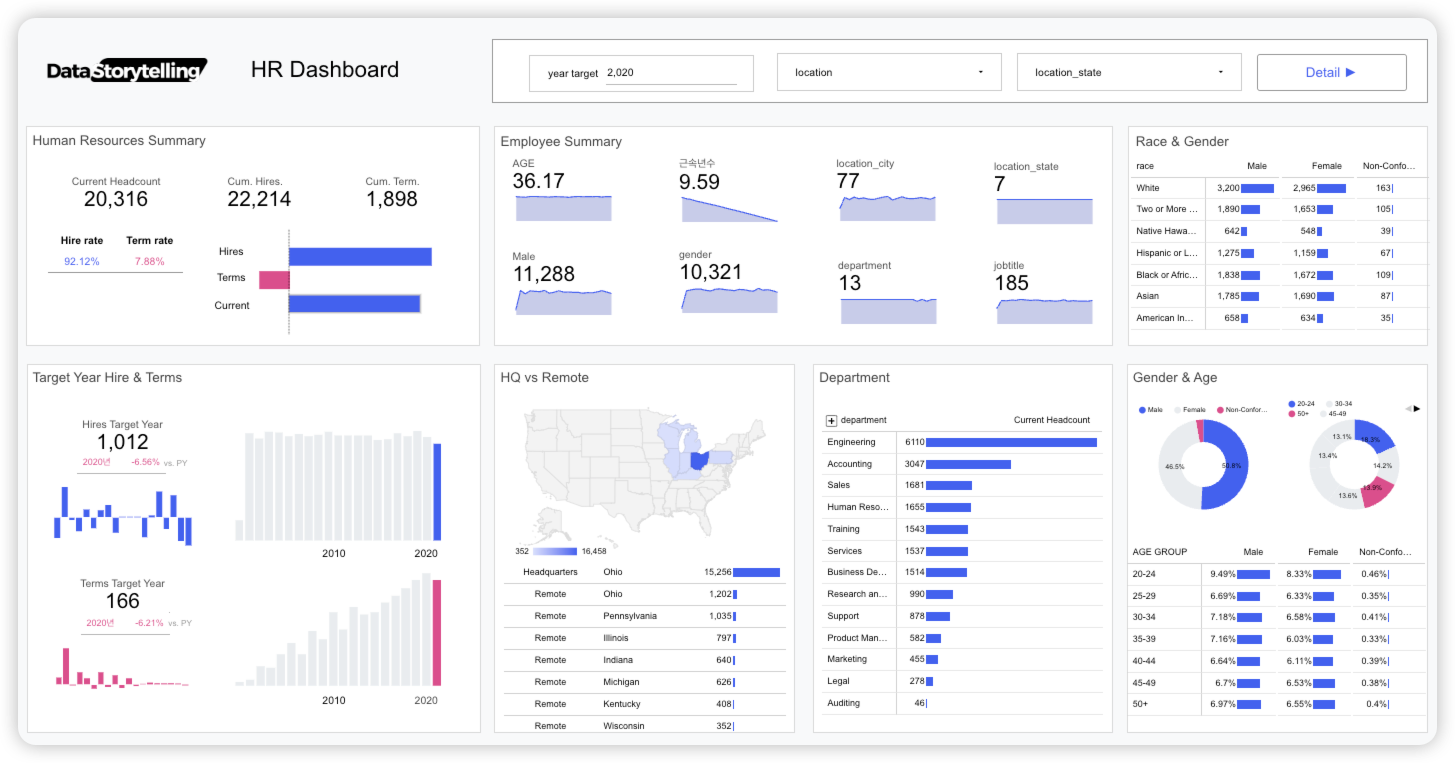Screen dimensions: 1455x763
Task: Click the AGE sparkline chart
Action: 563,208
